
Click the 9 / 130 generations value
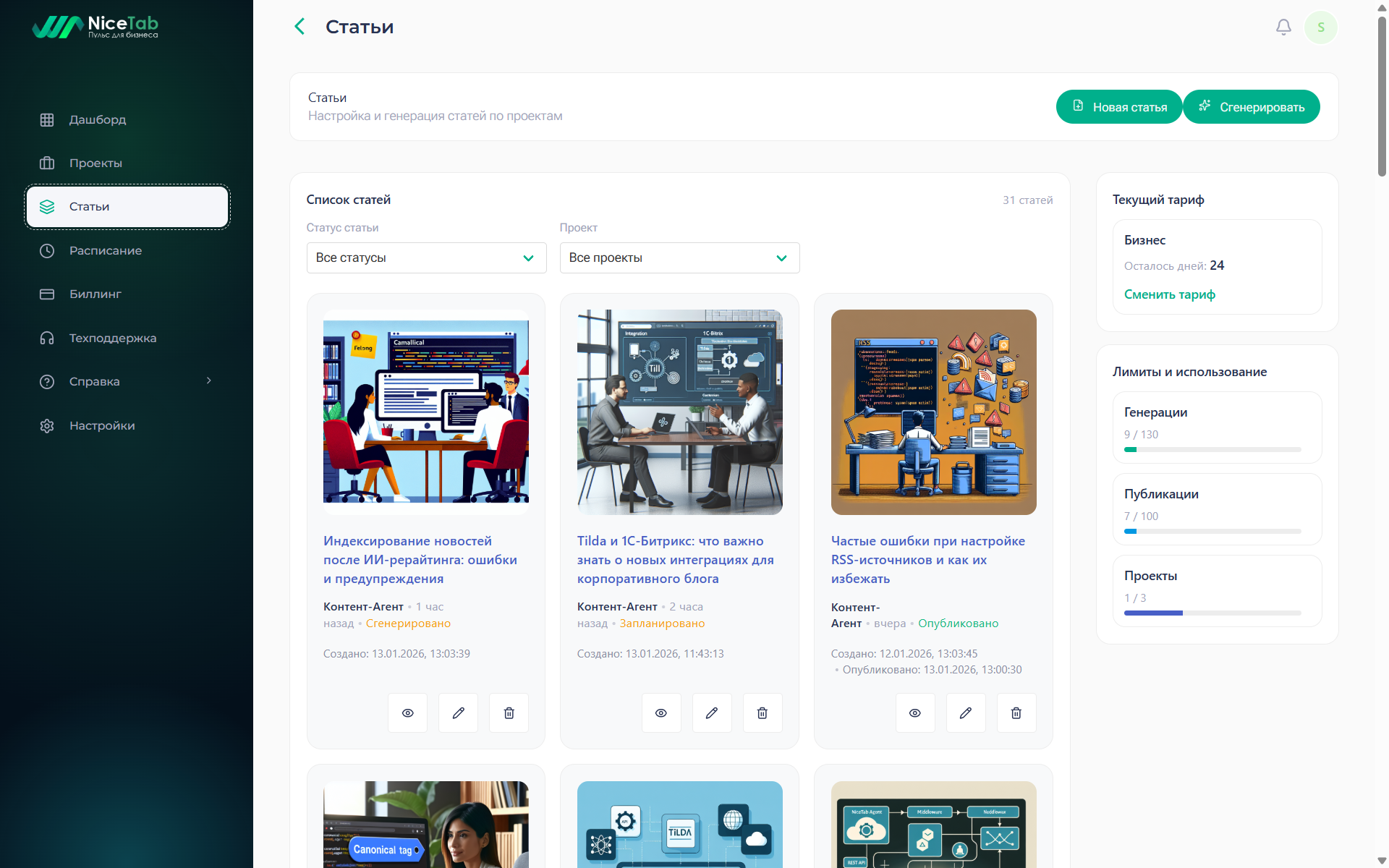(x=1141, y=435)
